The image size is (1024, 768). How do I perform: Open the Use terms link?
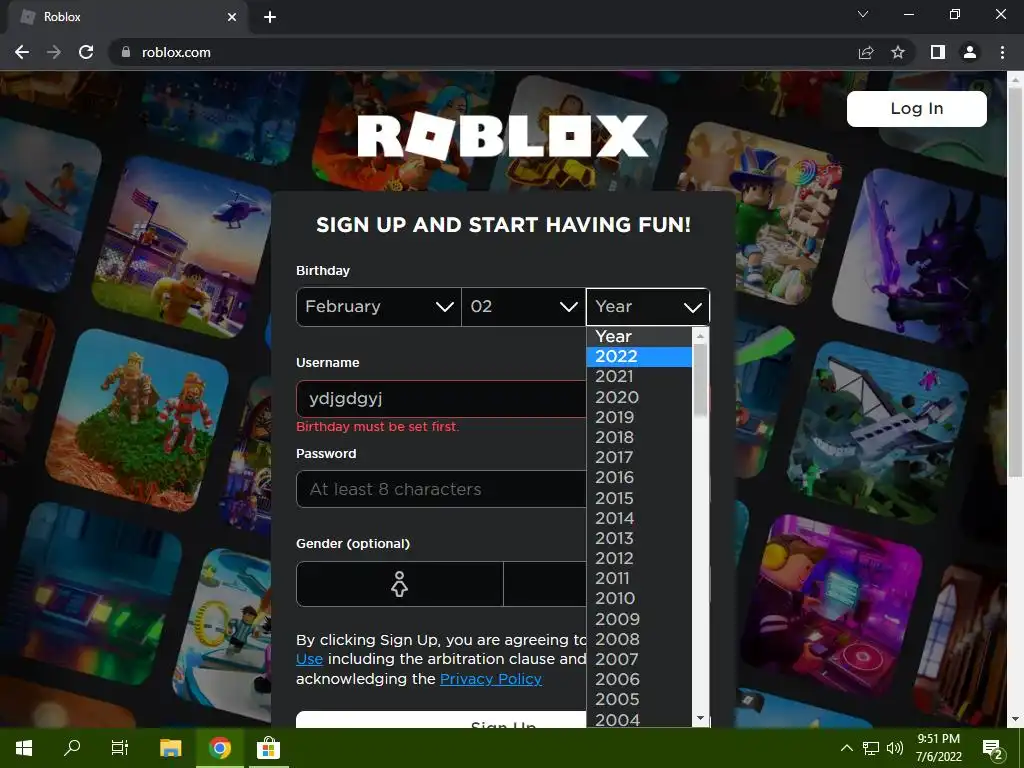click(310, 660)
